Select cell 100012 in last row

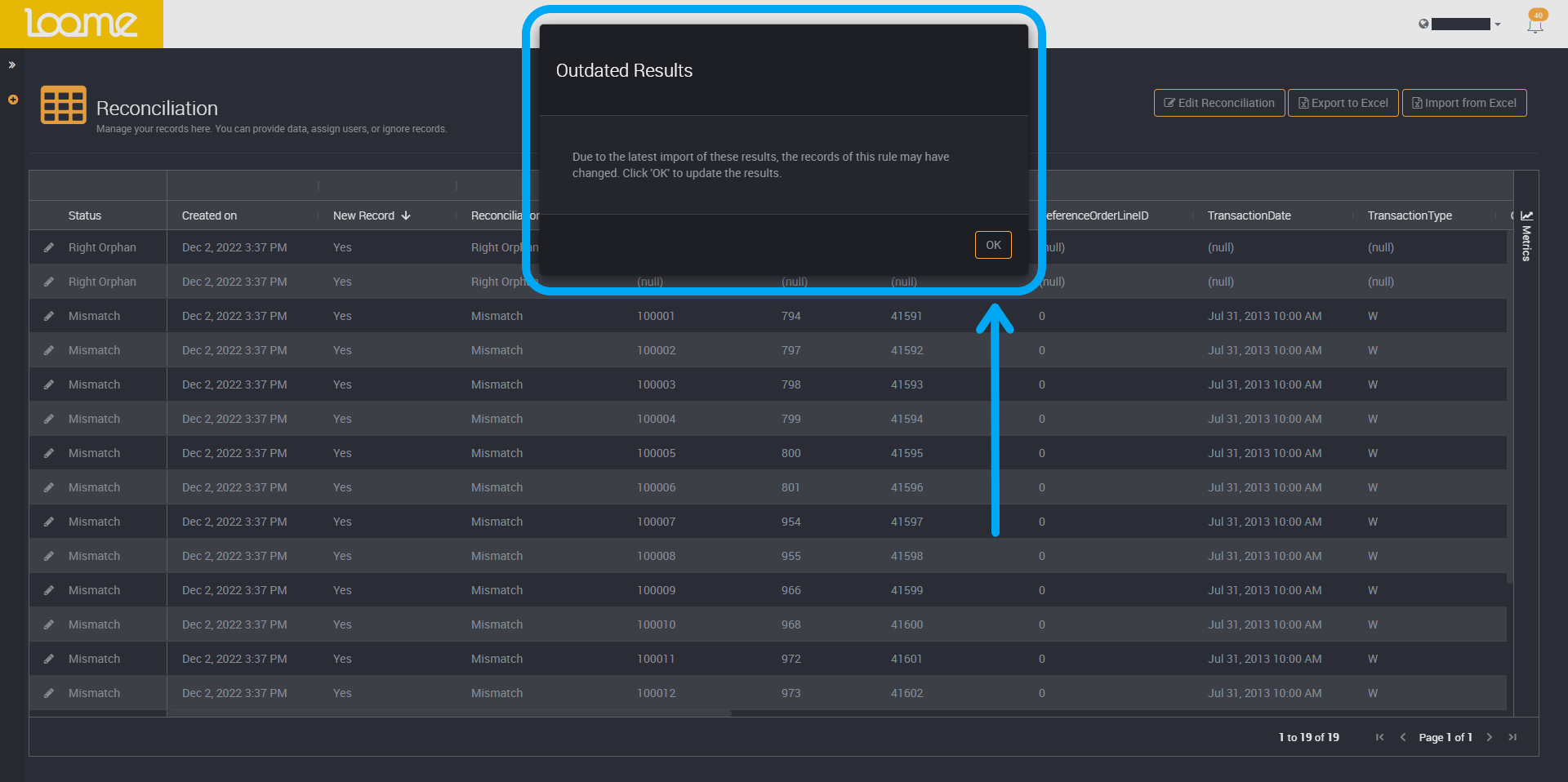pos(656,693)
